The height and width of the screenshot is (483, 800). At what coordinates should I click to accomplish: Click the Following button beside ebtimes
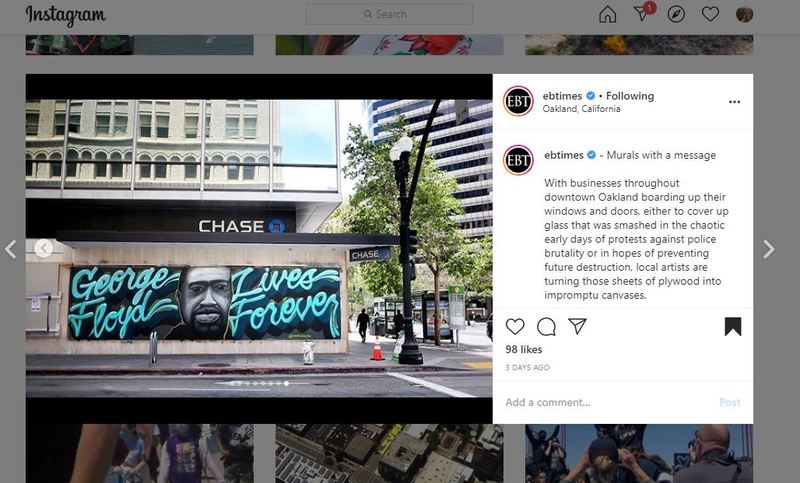pyautogui.click(x=630, y=96)
